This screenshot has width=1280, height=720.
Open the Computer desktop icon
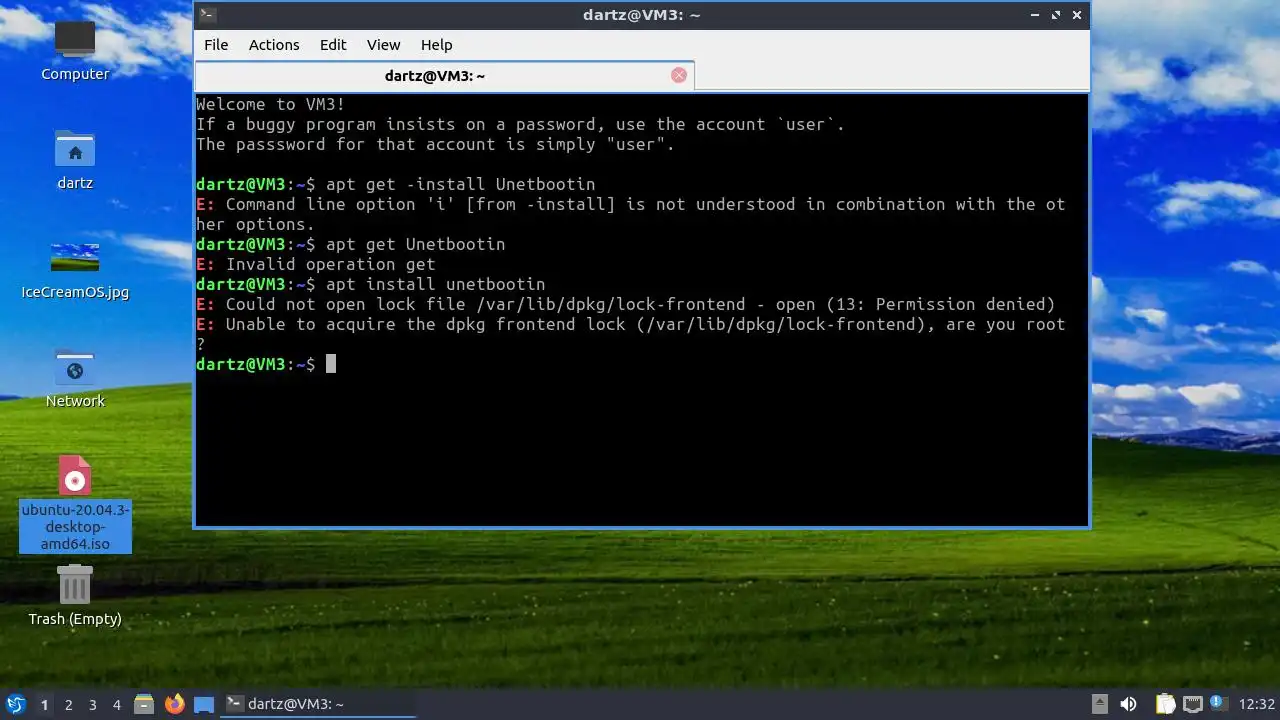pyautogui.click(x=75, y=48)
